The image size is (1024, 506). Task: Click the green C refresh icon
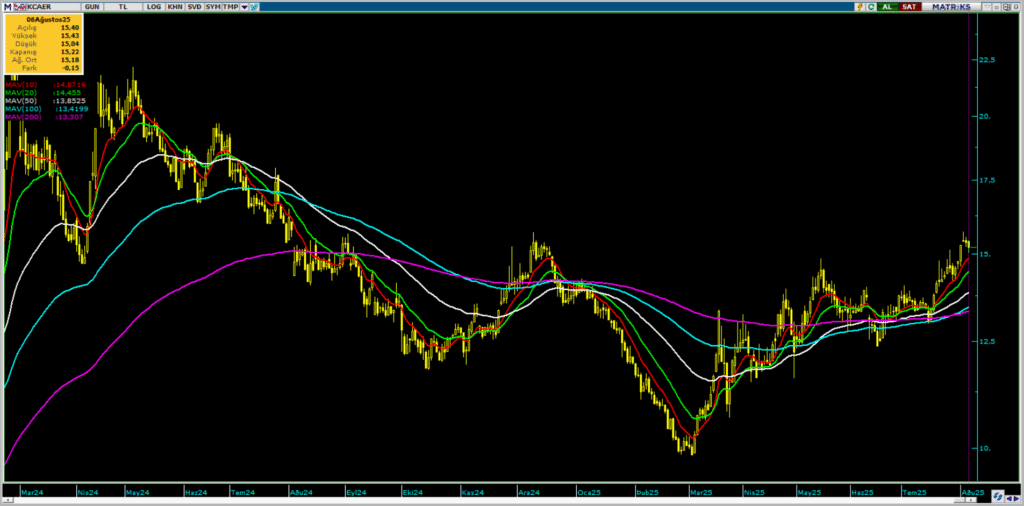tap(871, 6)
